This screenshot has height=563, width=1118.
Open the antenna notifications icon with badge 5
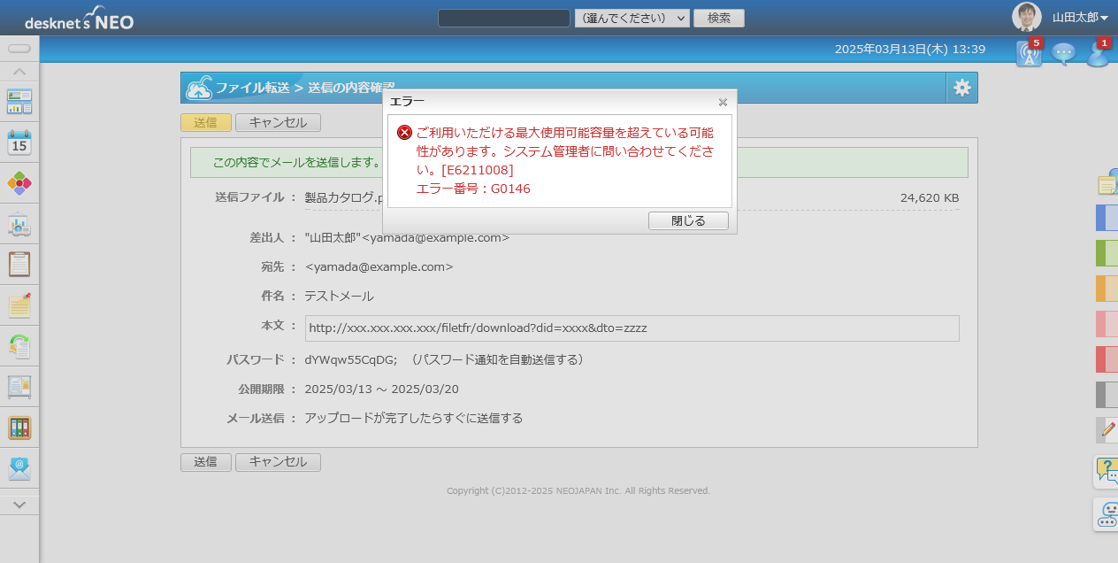tap(1028, 53)
